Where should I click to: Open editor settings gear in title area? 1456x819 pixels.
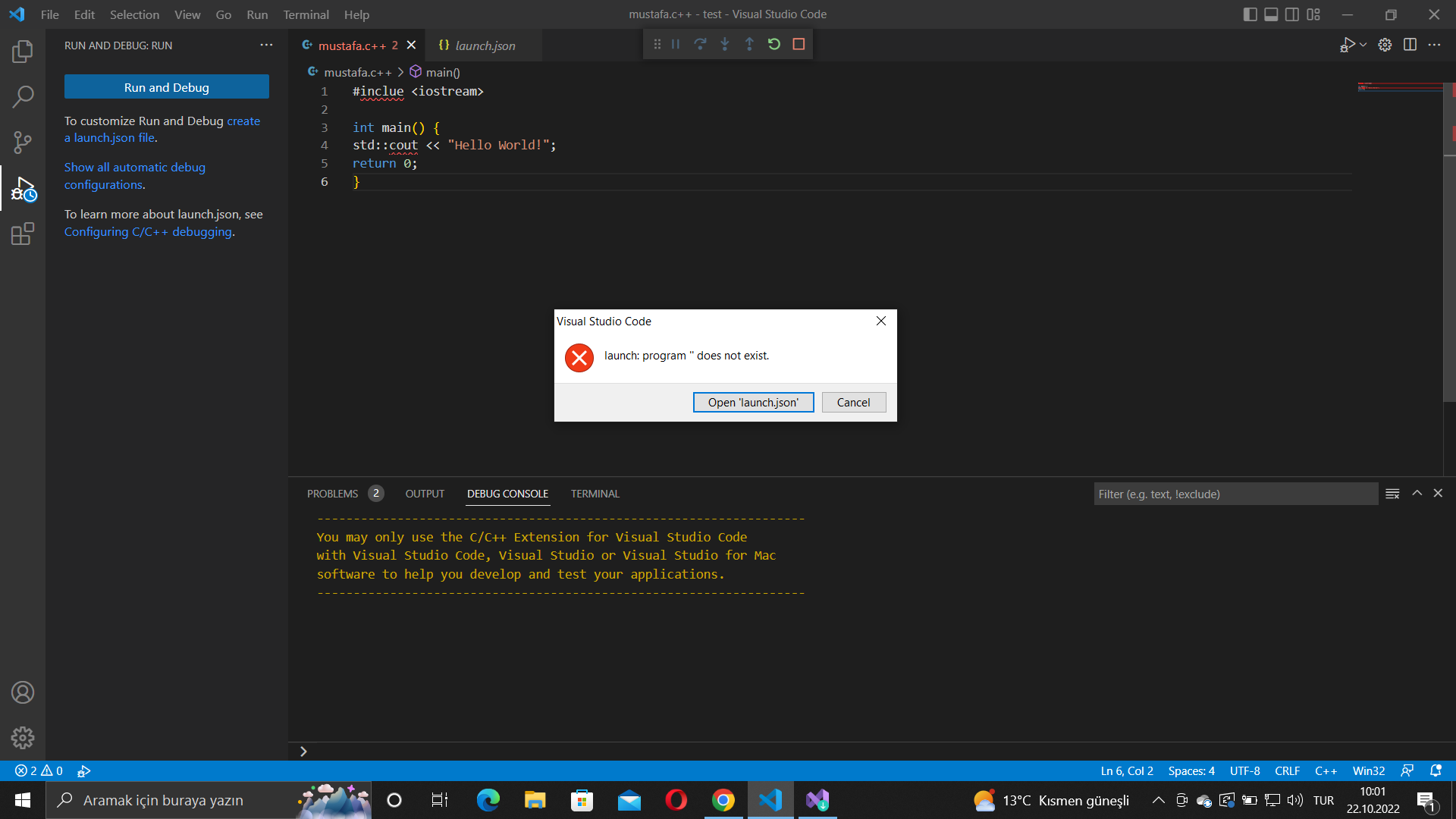(x=1385, y=45)
